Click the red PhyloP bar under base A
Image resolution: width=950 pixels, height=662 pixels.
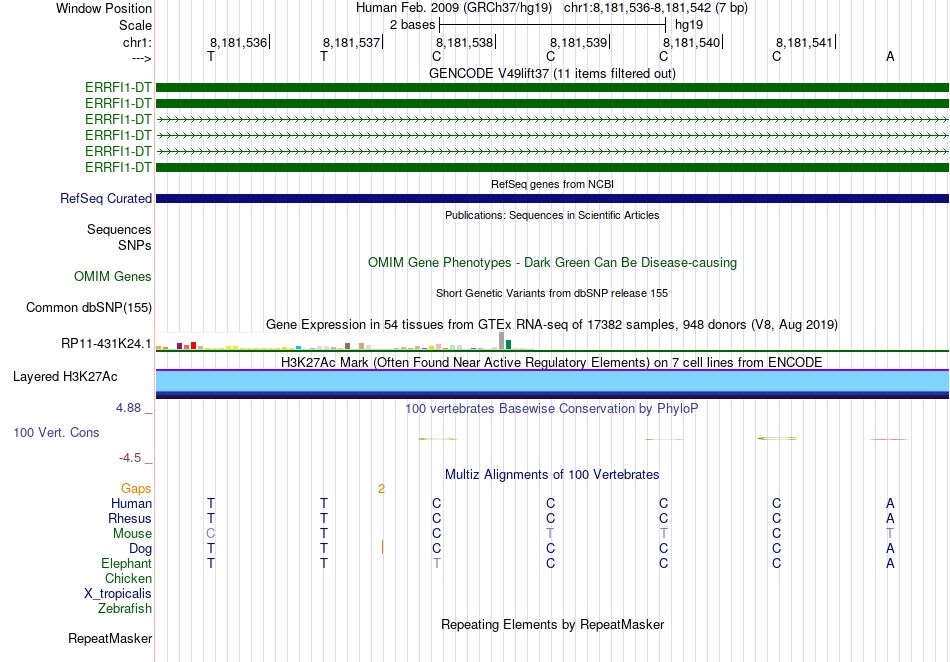pyautogui.click(x=889, y=439)
